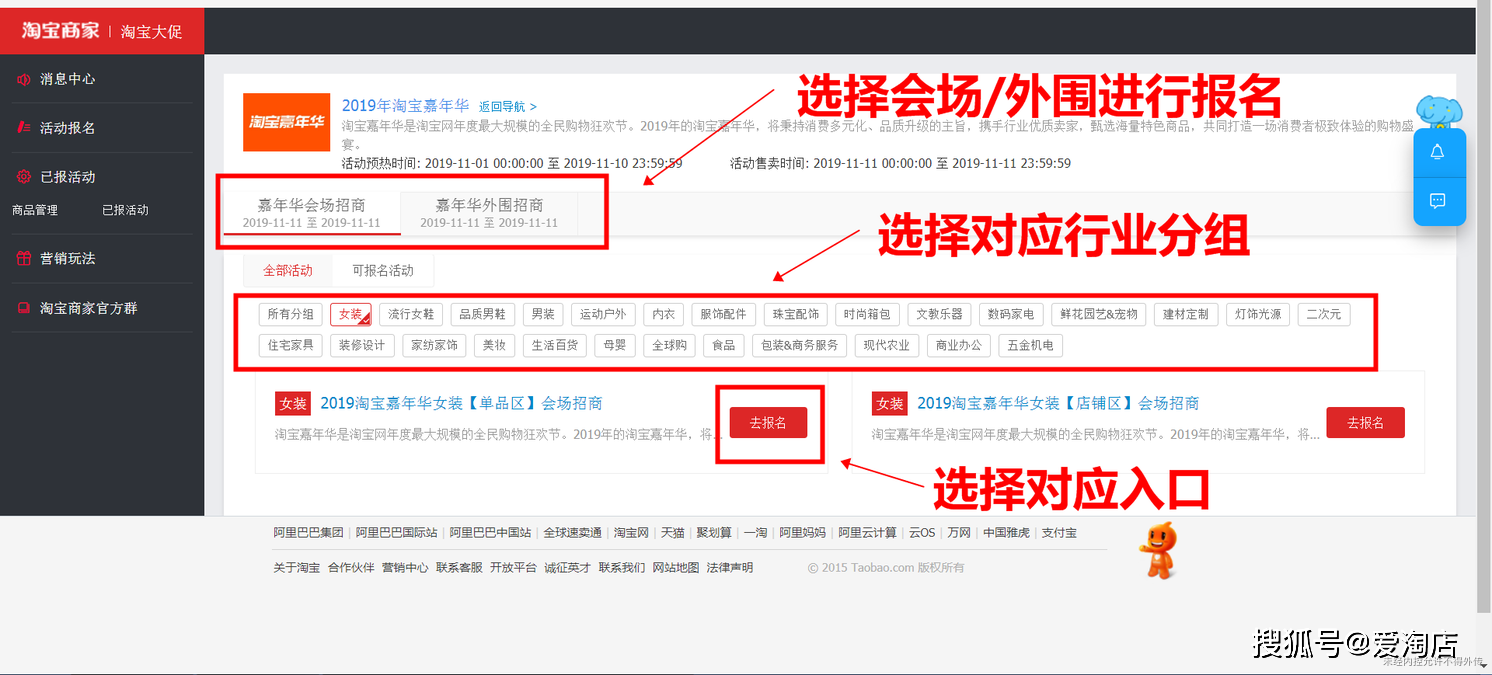
Task: Select 女装 category filter
Action: [351, 314]
